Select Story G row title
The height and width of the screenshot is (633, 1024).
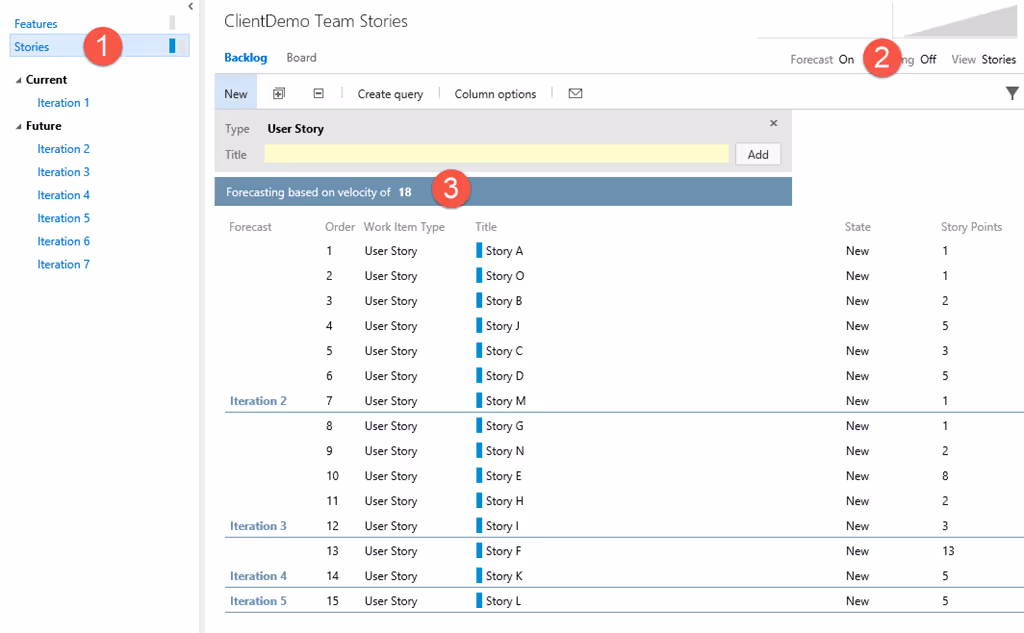tap(505, 426)
